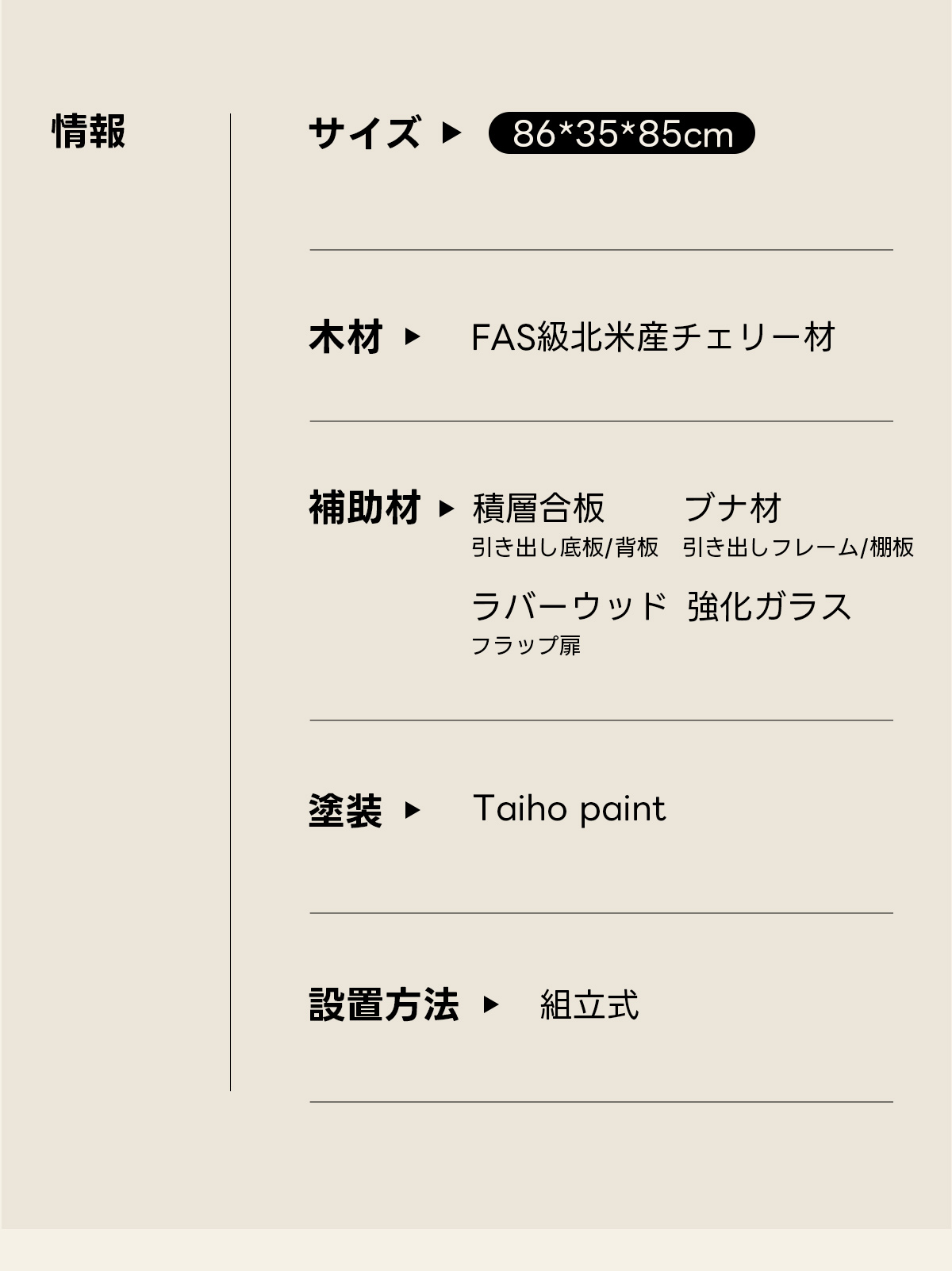Click the triangle arrow next to 塗装
952x1271 pixels.
(412, 810)
